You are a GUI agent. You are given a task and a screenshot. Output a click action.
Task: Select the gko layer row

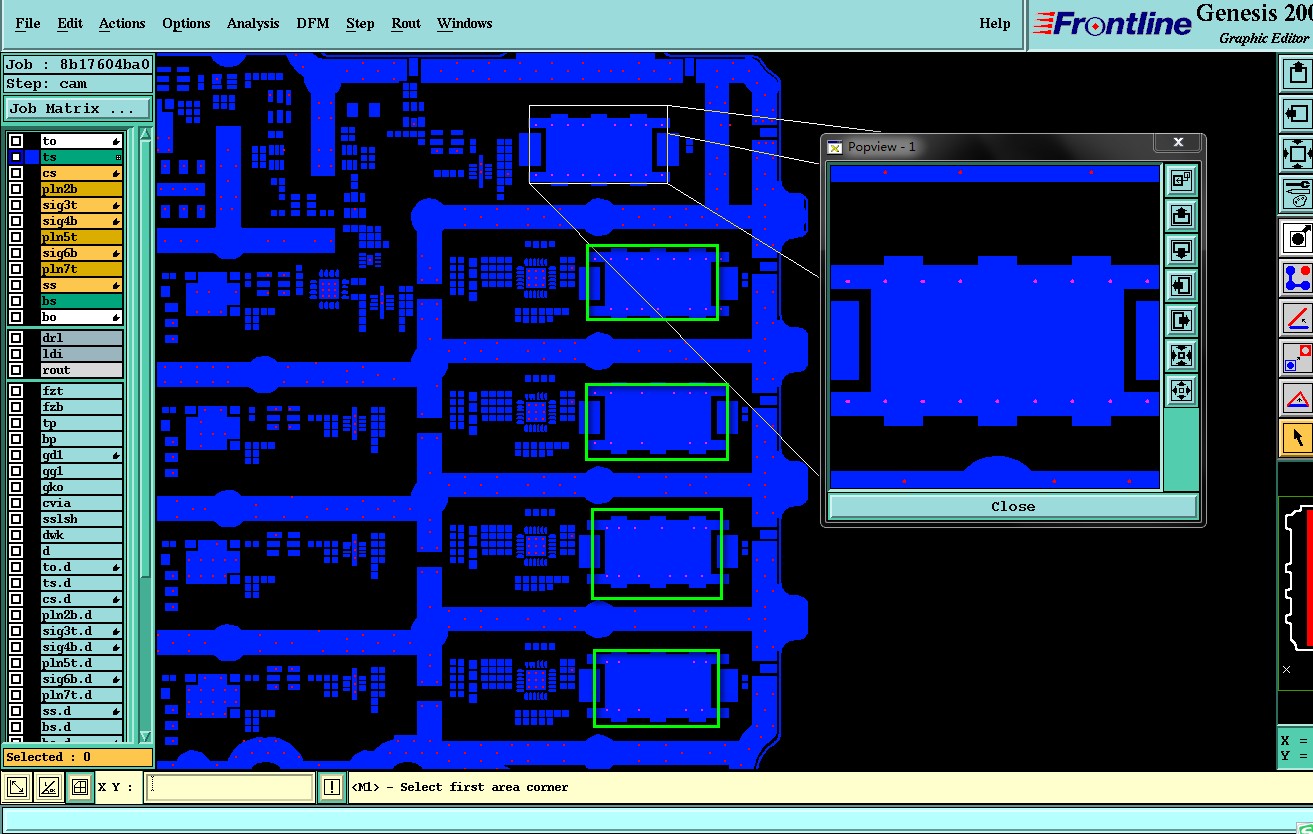(81, 487)
